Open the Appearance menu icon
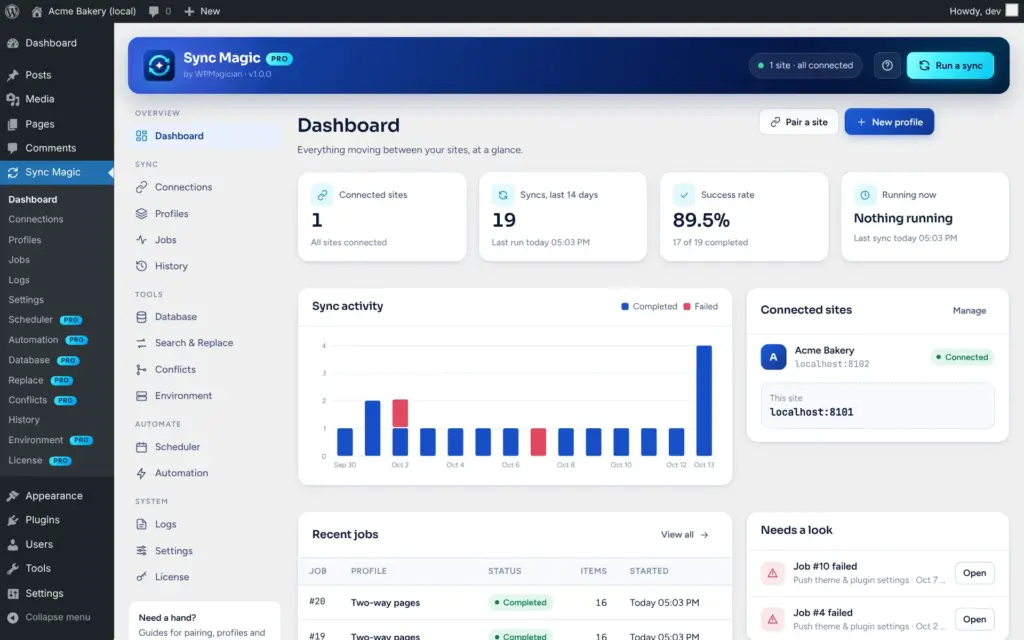The width and height of the screenshot is (1024, 640). coord(12,496)
